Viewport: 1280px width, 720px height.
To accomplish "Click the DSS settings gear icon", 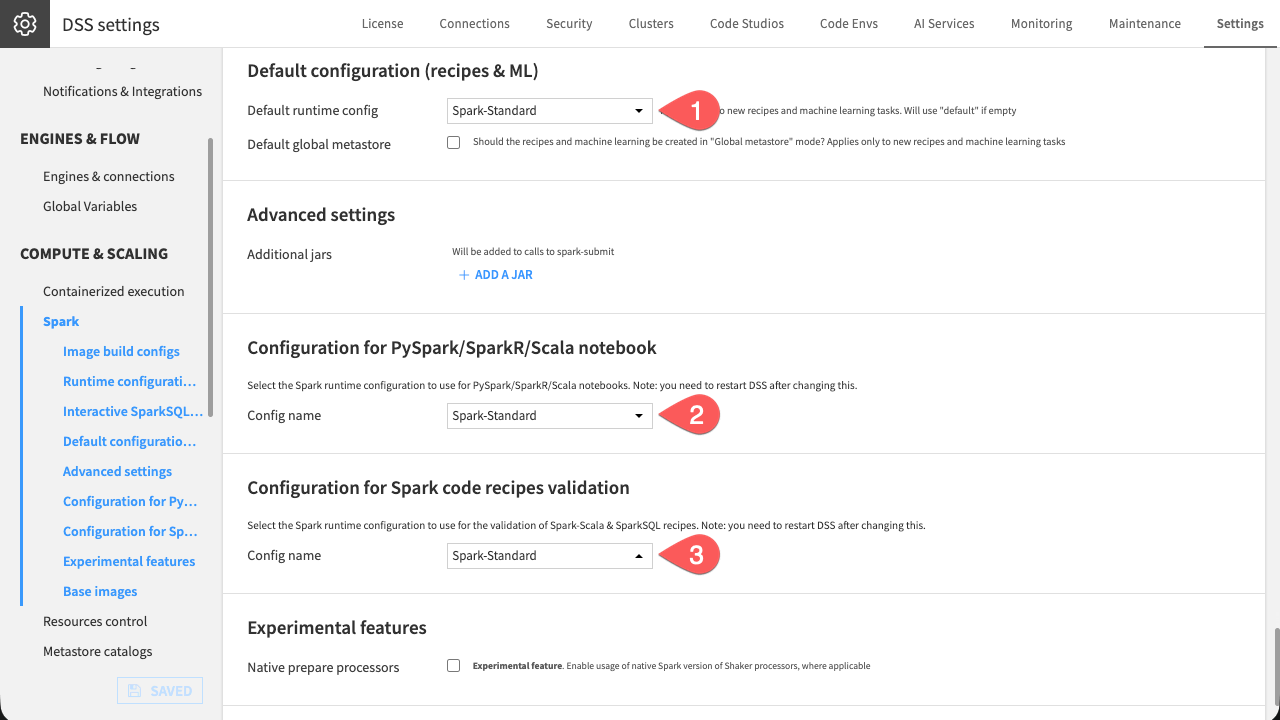I will (x=25, y=24).
